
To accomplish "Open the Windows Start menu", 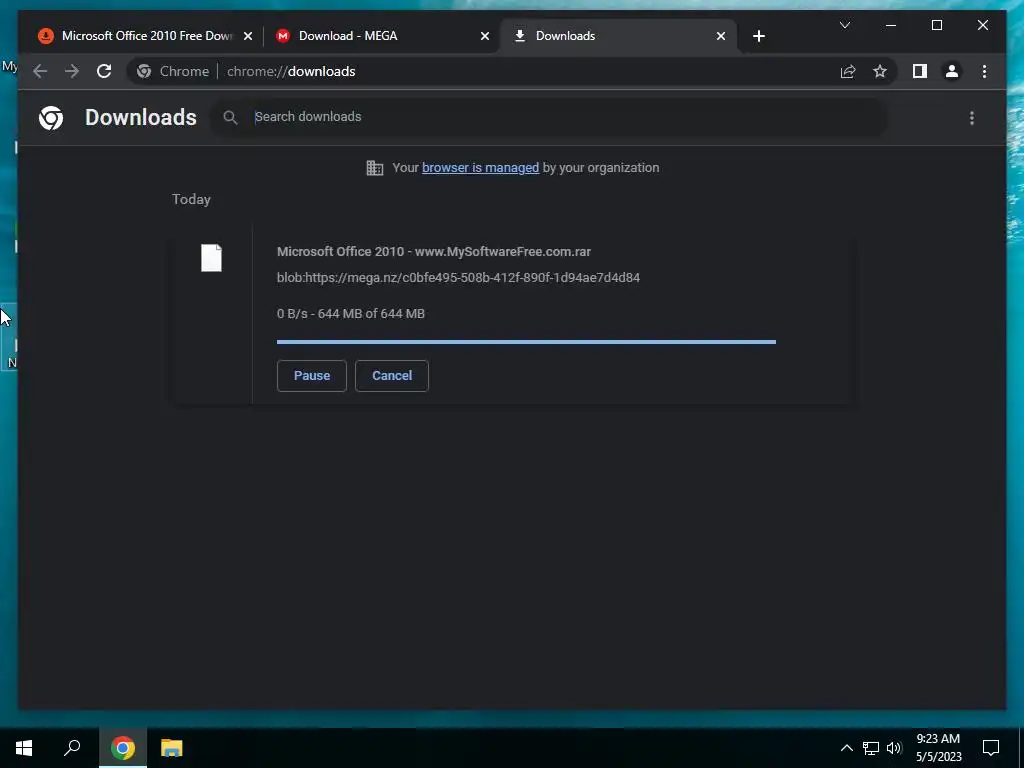I will tap(24, 748).
